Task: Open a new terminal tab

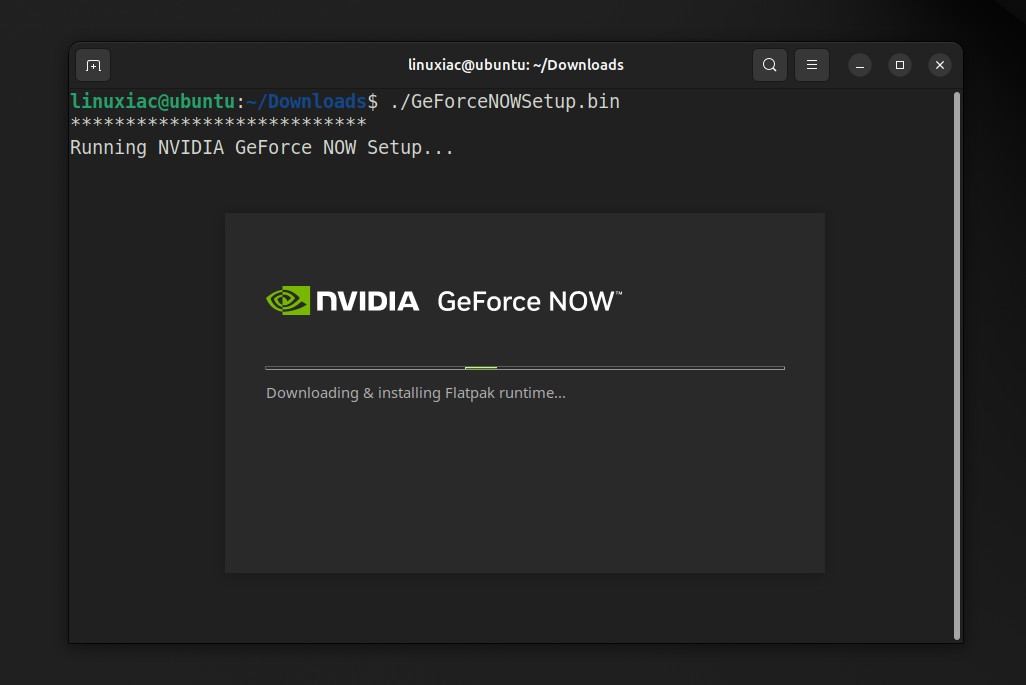Action: pyautogui.click(x=93, y=65)
